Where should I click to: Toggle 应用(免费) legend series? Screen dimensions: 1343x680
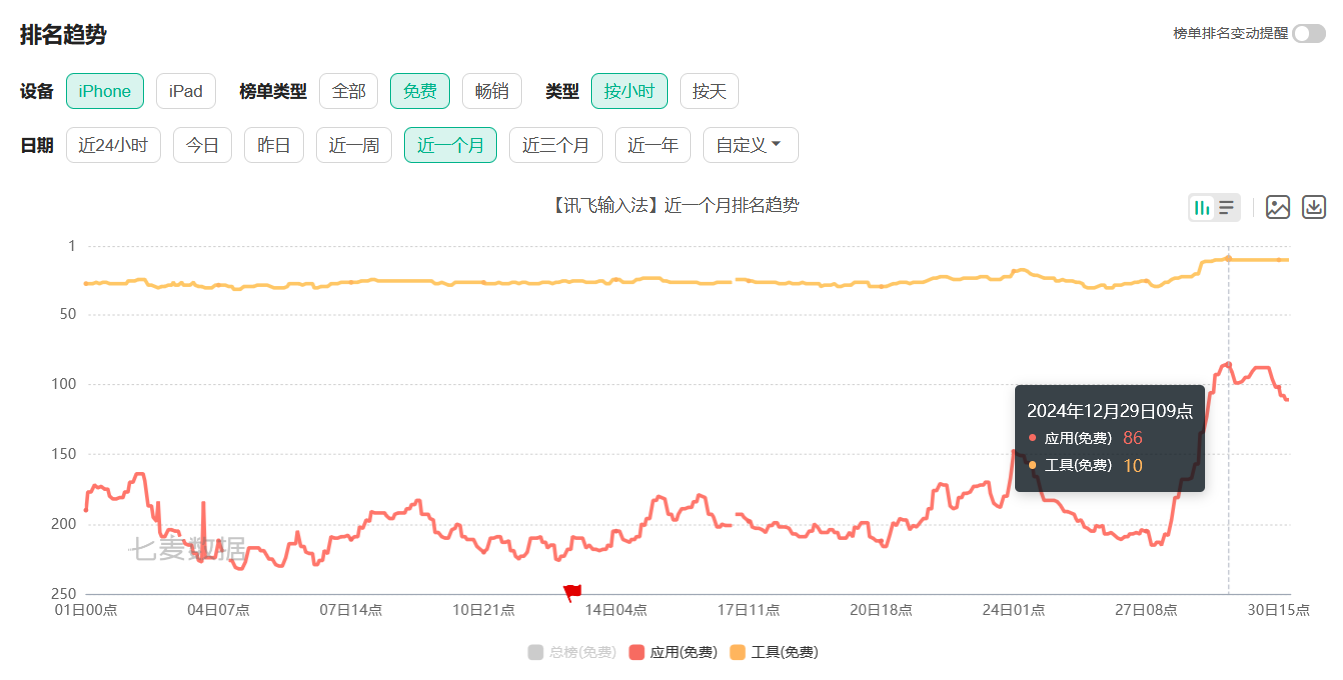pyautogui.click(x=673, y=652)
